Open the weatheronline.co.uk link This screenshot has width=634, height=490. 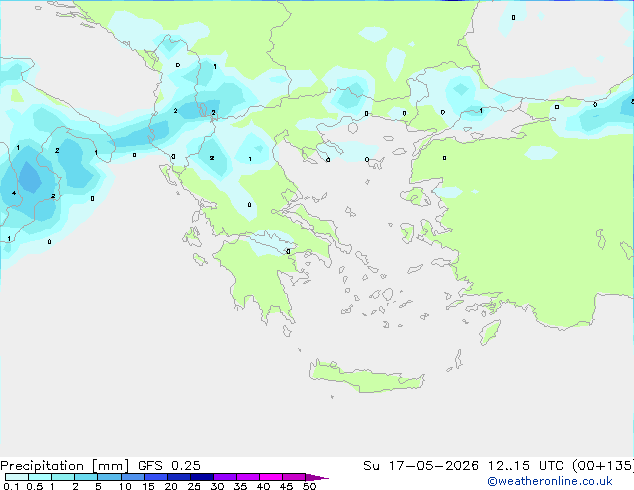[x=550, y=481]
